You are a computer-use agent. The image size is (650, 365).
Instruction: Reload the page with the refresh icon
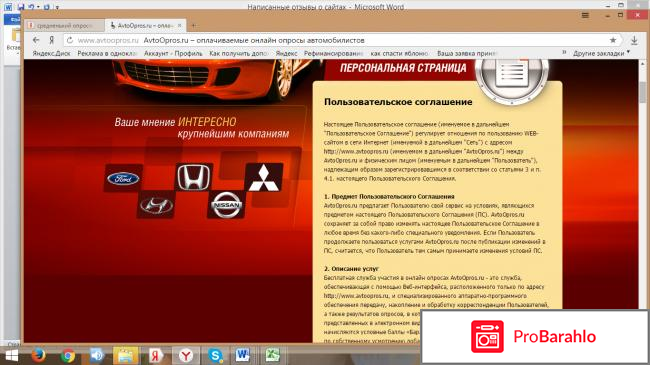(70, 40)
